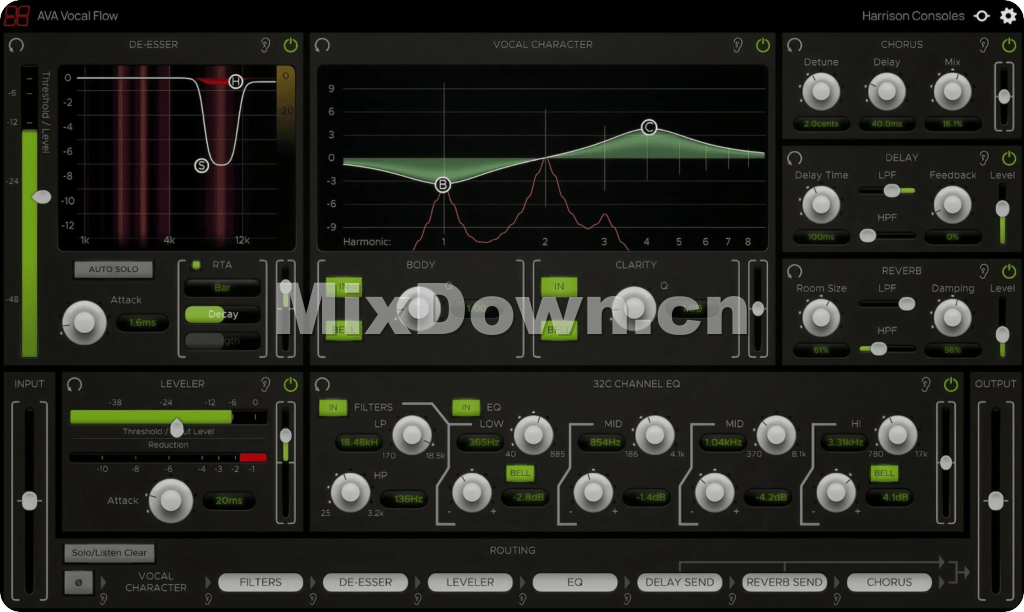Toggle BELL mode on the HI EQ band
1024x612 pixels.
[x=884, y=473]
